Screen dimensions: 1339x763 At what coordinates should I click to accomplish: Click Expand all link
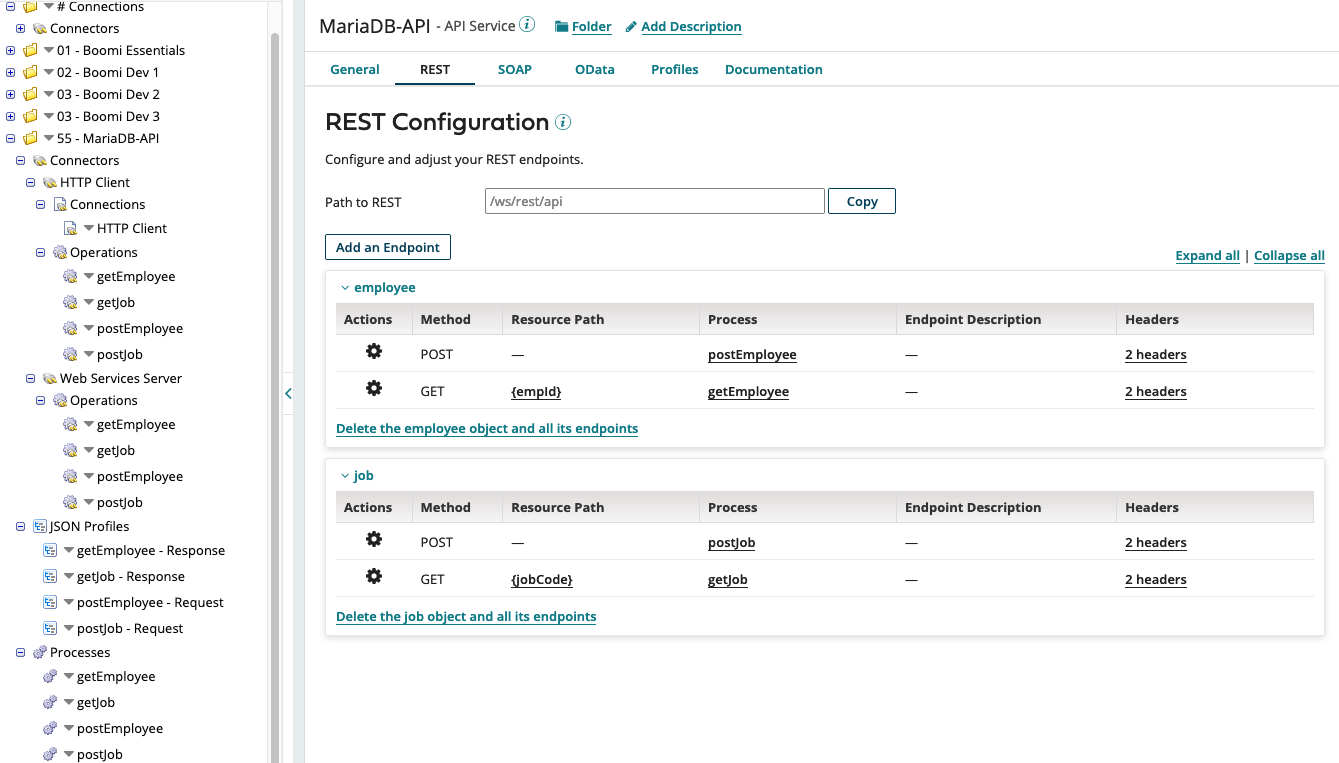[x=1207, y=255]
